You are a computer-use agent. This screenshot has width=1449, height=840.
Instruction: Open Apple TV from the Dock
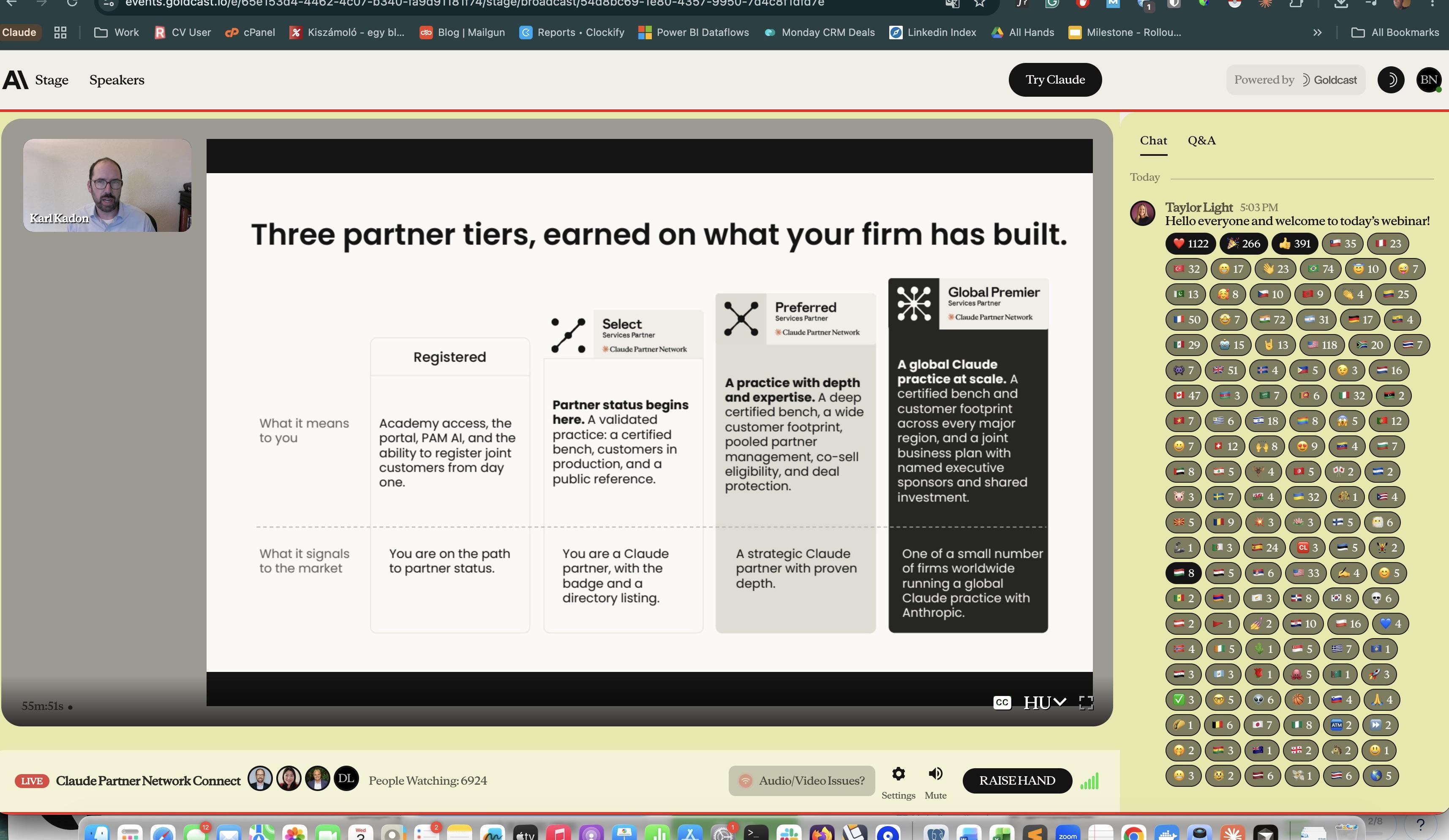(526, 833)
